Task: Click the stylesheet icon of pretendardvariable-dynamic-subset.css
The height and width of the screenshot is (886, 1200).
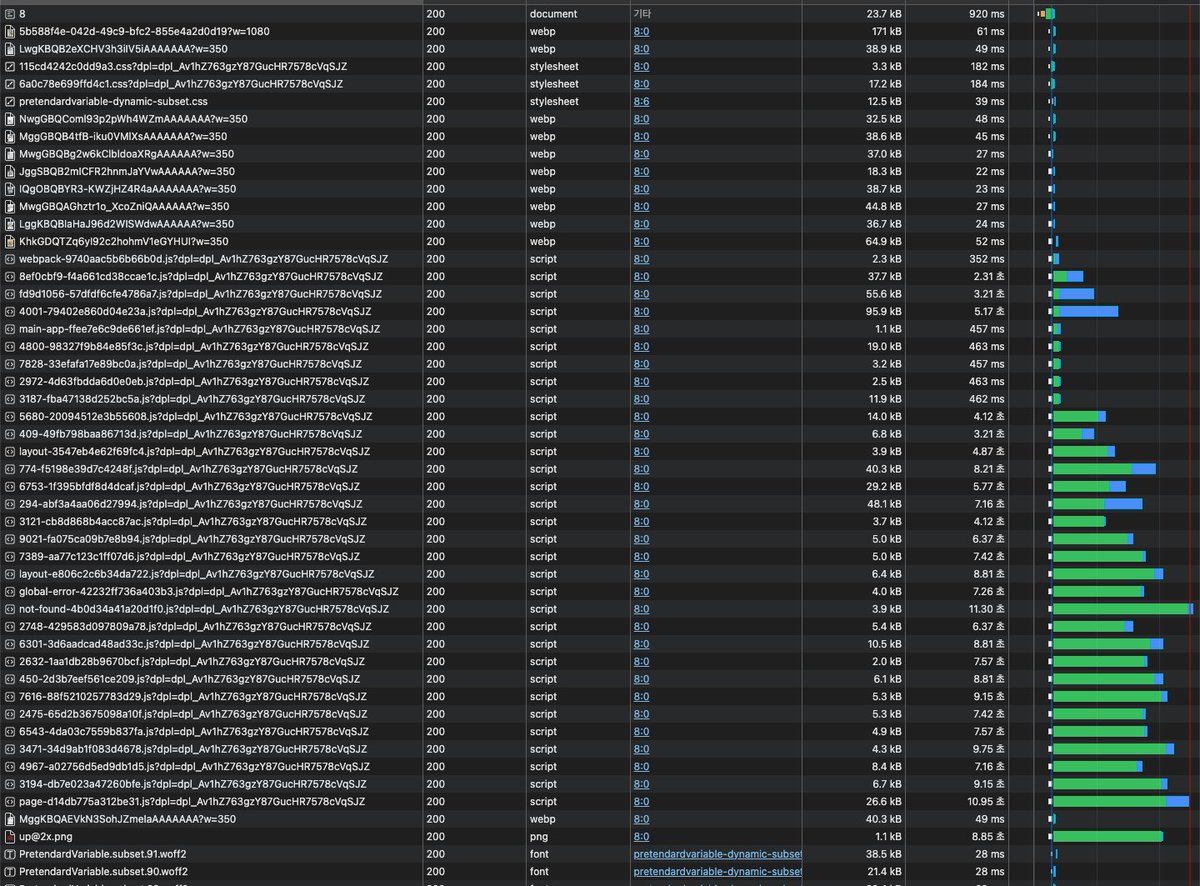Action: point(10,101)
